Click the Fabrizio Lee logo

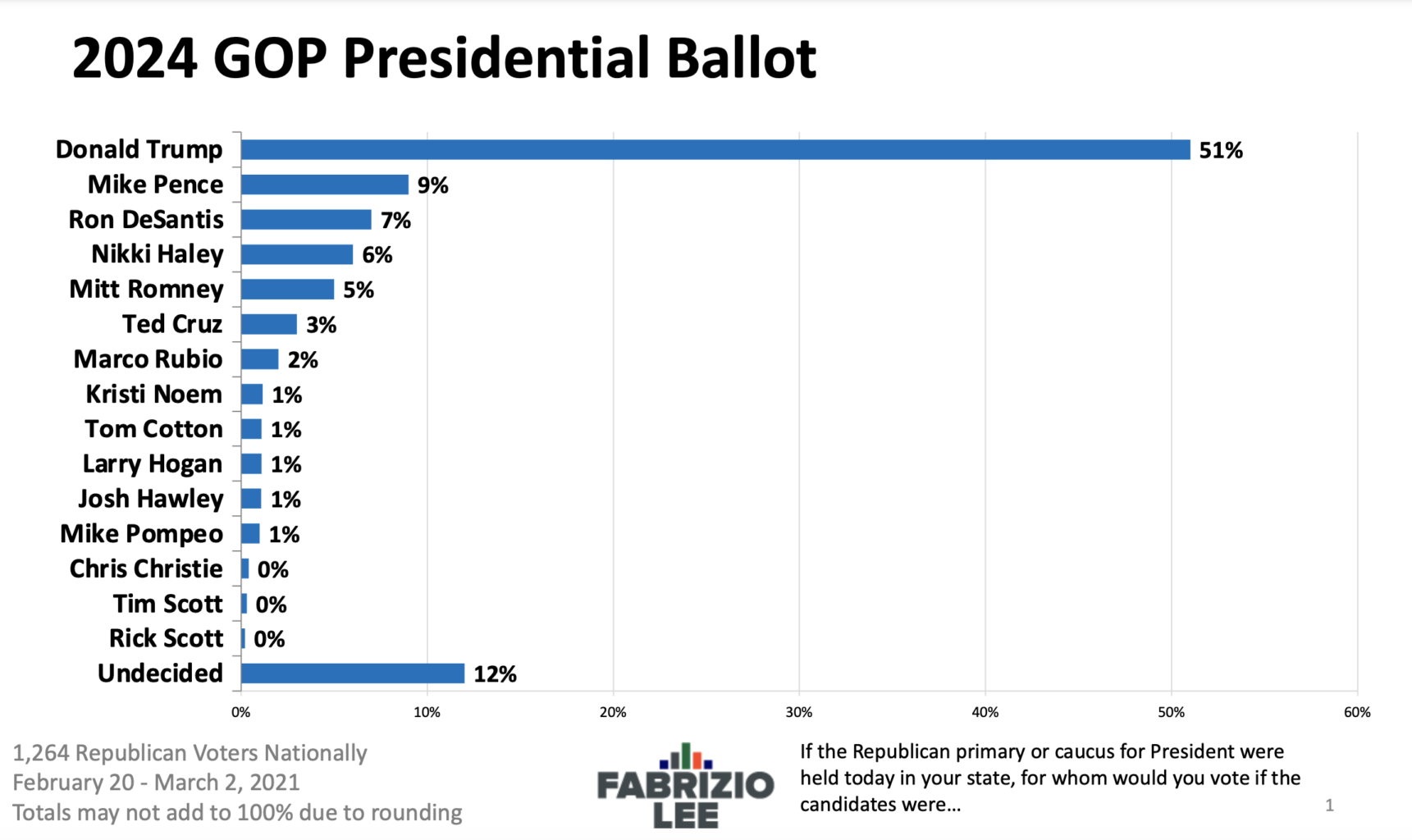(685, 786)
